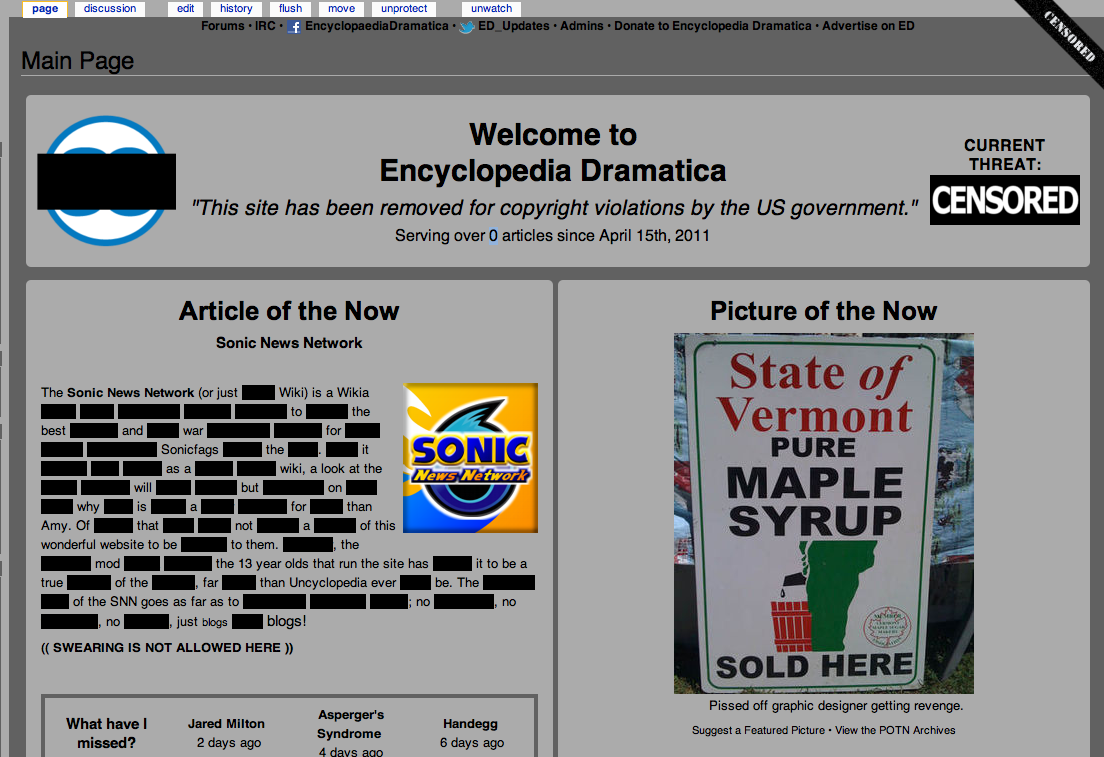Open the edit tab
This screenshot has height=757, width=1104.
pos(186,9)
